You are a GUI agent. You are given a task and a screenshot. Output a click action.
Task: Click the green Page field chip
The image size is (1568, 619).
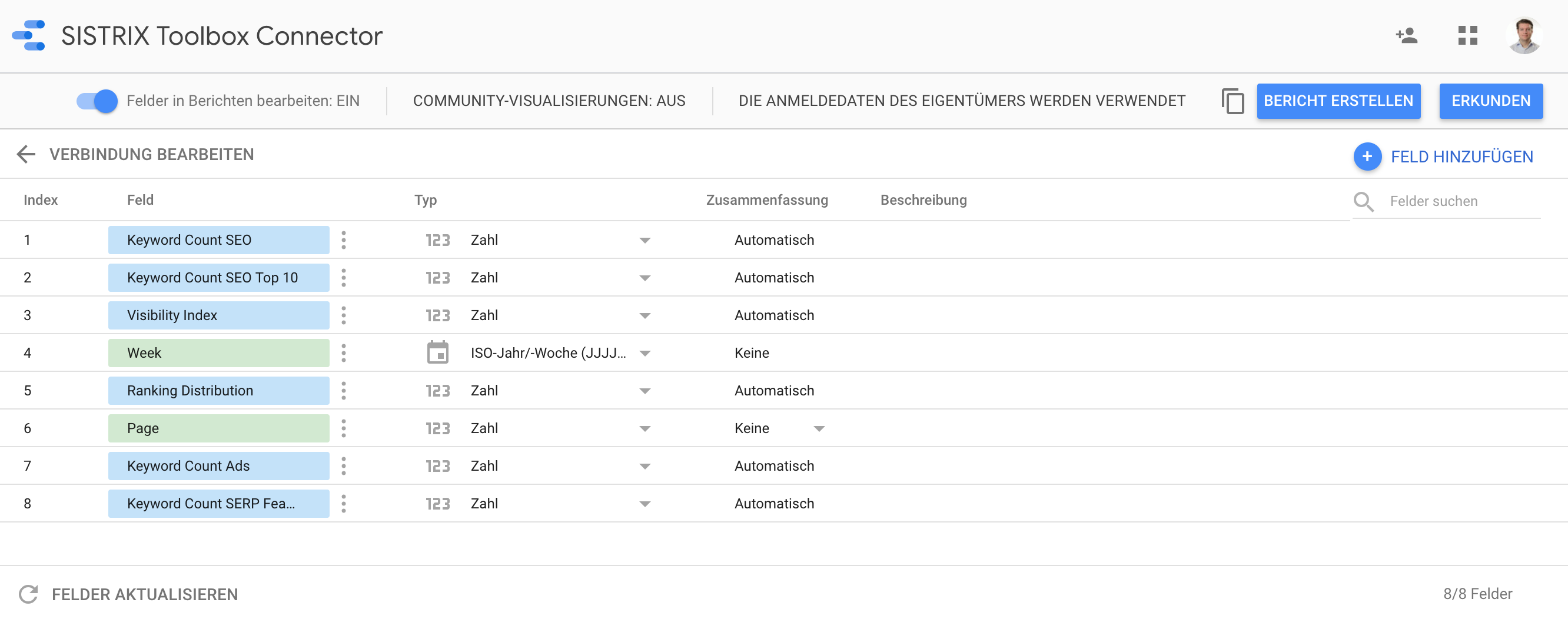pos(218,428)
